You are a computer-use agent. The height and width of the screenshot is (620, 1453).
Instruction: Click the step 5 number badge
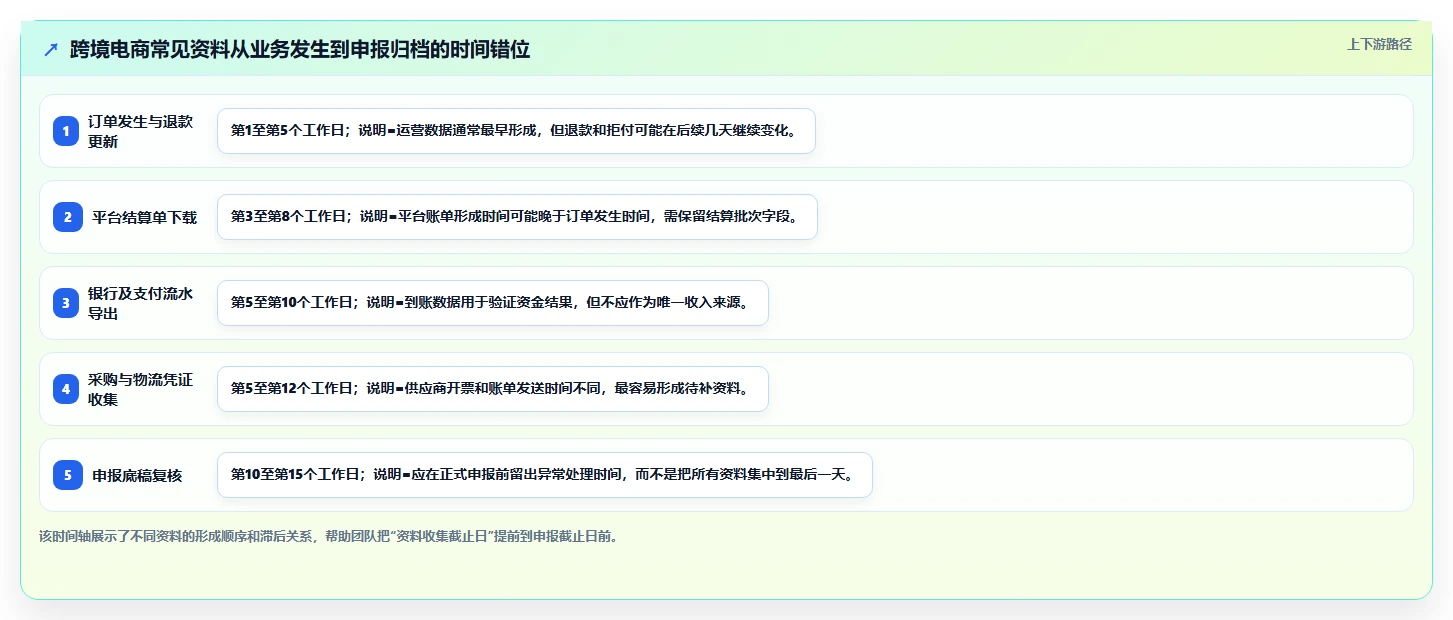[68, 475]
